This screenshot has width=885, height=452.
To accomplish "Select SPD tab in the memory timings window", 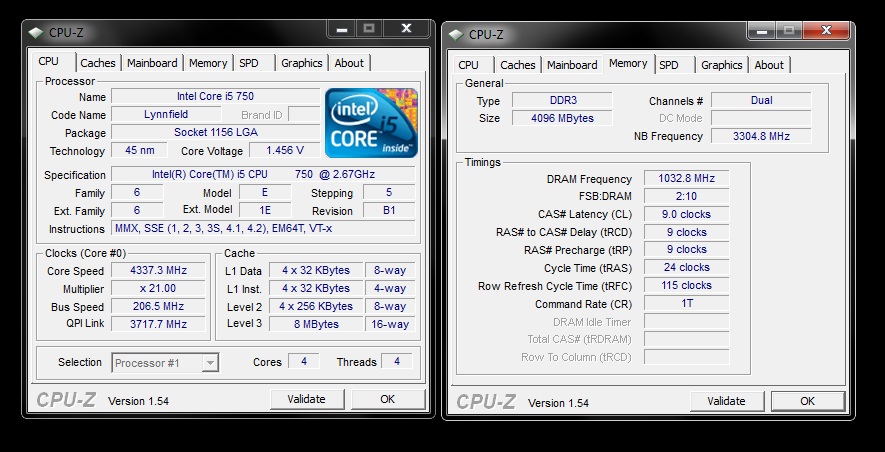I will pyautogui.click(x=669, y=65).
